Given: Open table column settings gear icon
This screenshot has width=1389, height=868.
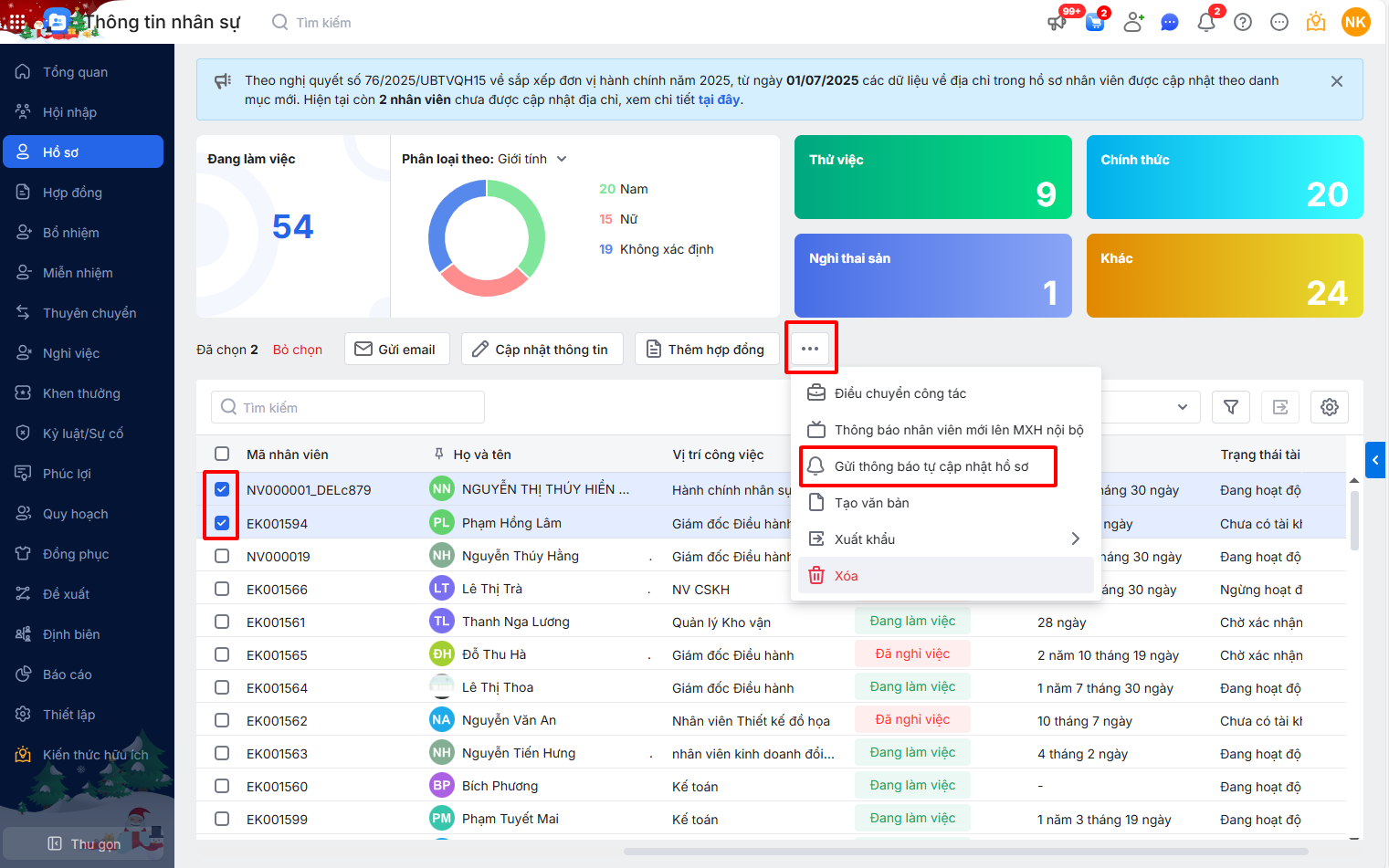Looking at the screenshot, I should pos(1330,407).
